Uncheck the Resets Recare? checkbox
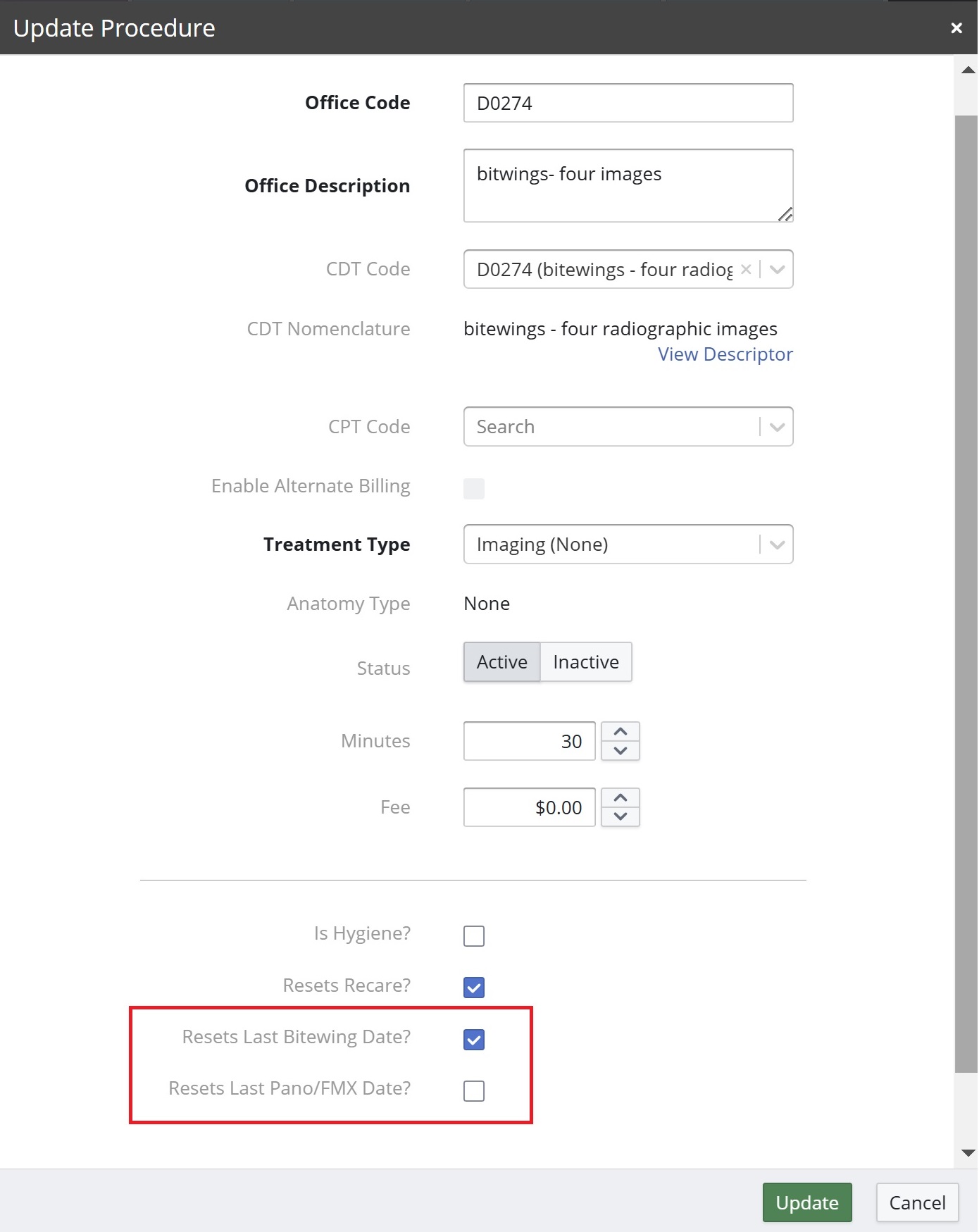979x1232 pixels. (474, 988)
